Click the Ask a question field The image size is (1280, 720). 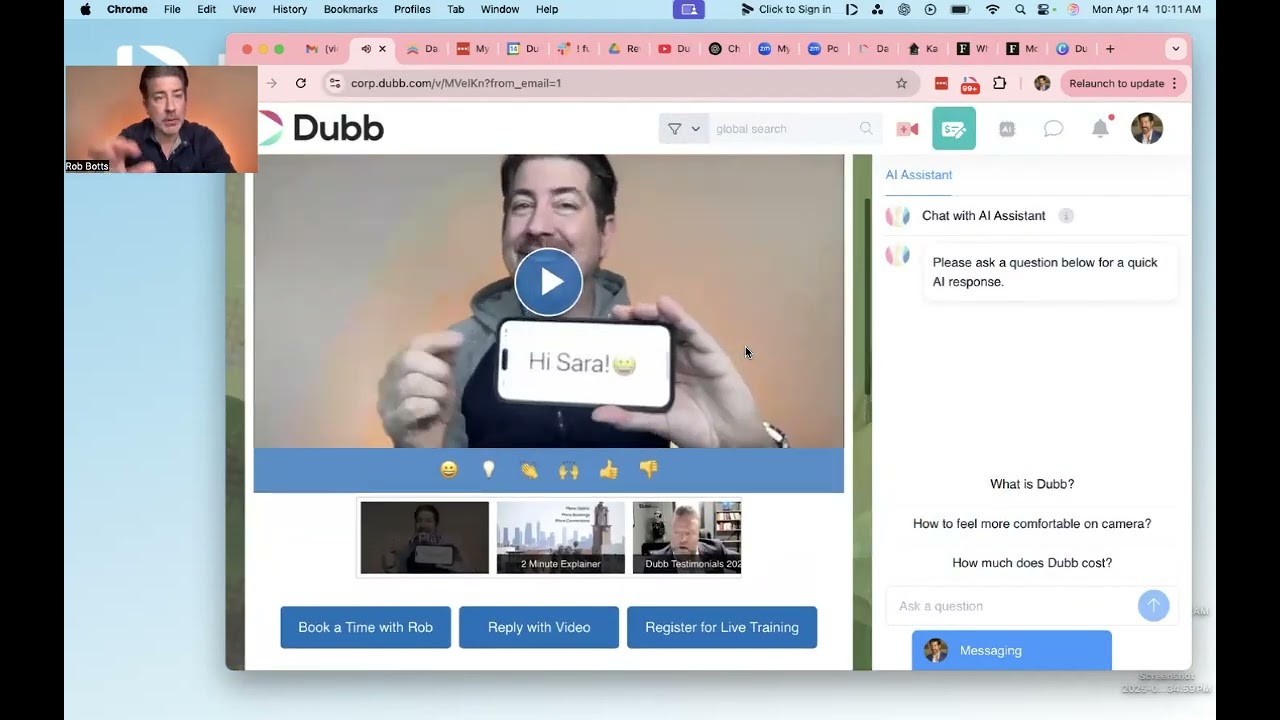click(1010, 606)
